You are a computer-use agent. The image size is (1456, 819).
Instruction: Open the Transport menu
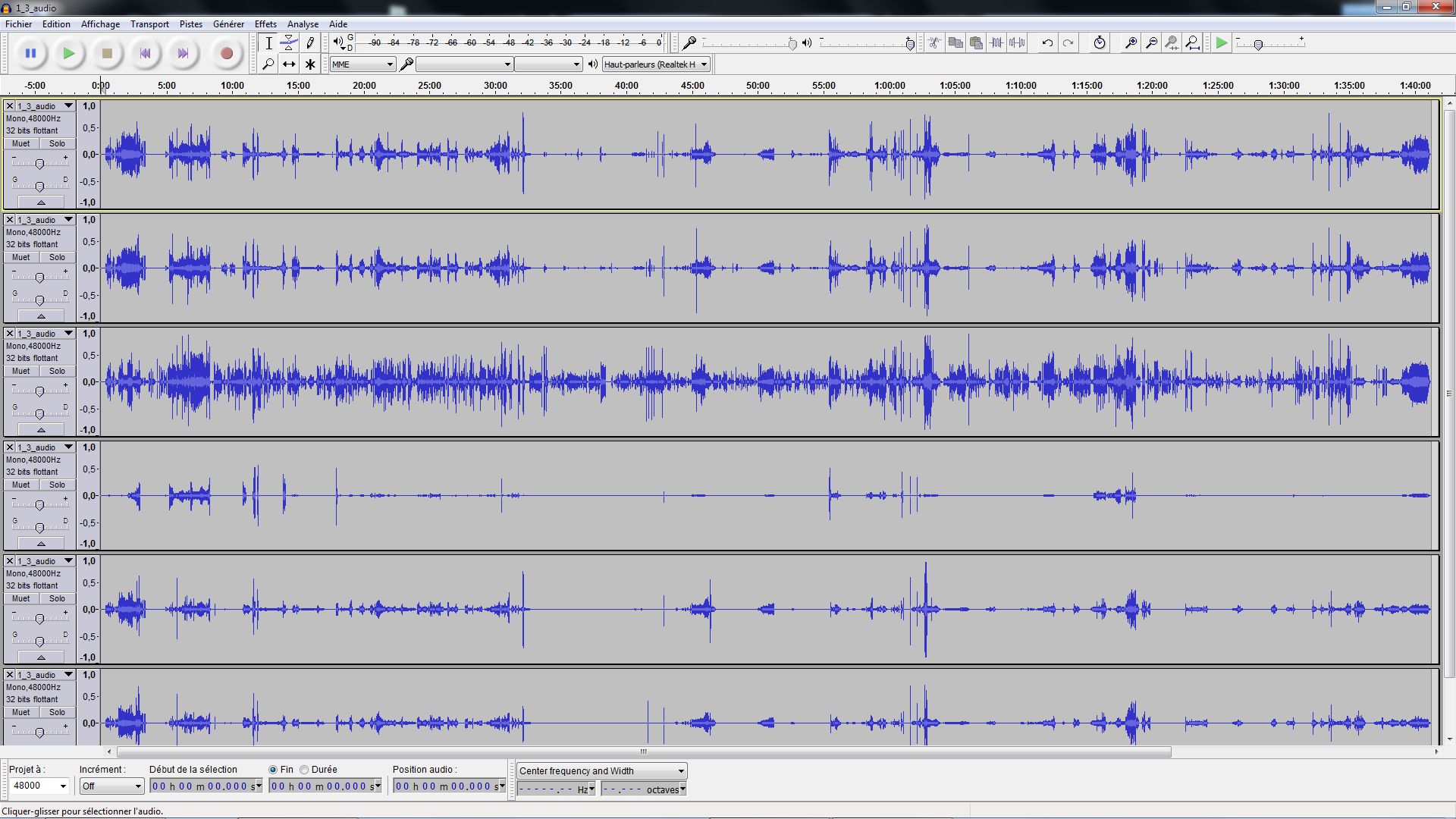click(149, 24)
